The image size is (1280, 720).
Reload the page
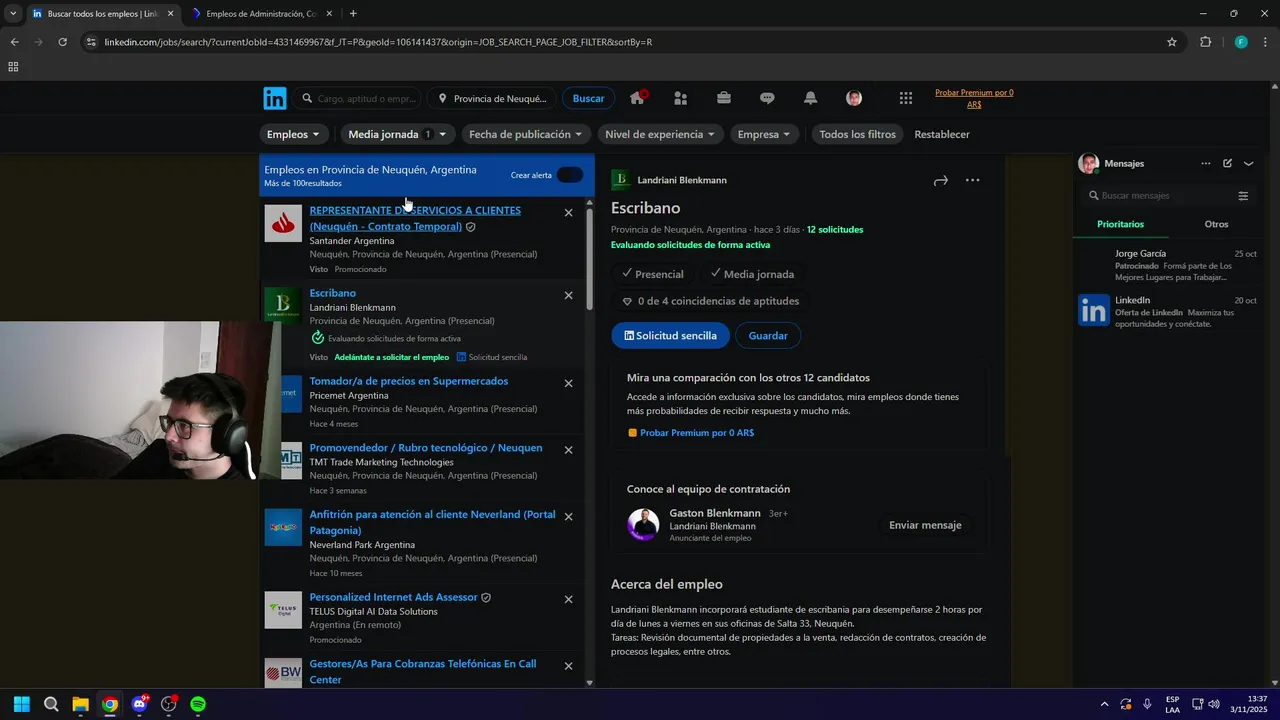point(62,42)
